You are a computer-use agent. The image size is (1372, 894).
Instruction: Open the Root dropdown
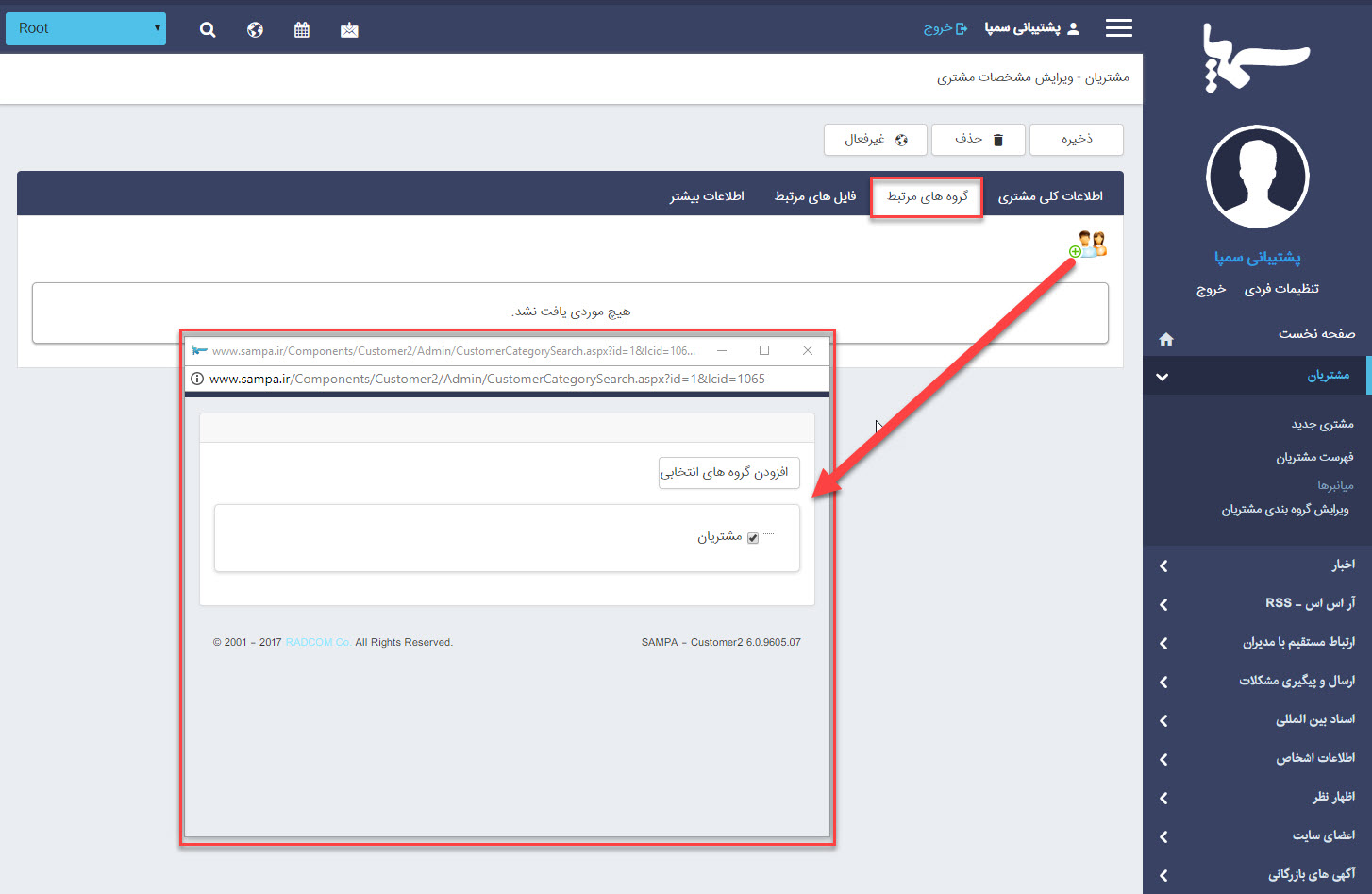tap(86, 28)
